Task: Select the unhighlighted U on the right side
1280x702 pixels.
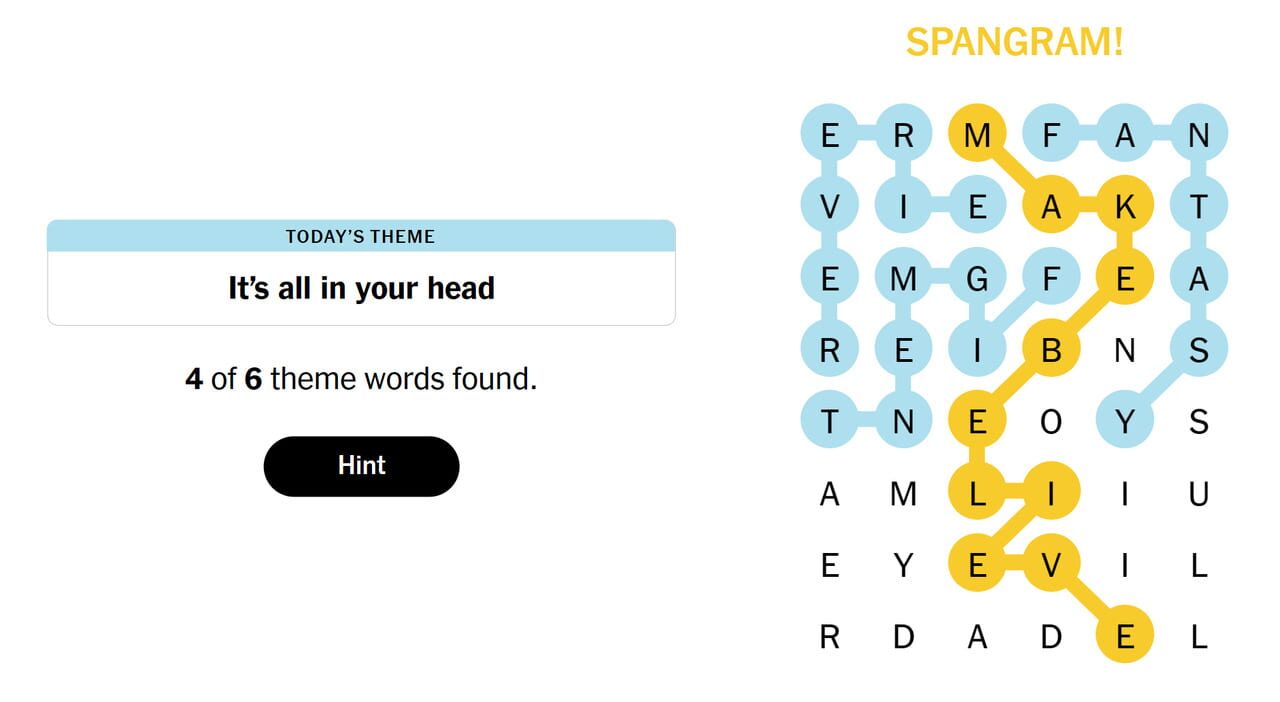Action: click(1199, 494)
